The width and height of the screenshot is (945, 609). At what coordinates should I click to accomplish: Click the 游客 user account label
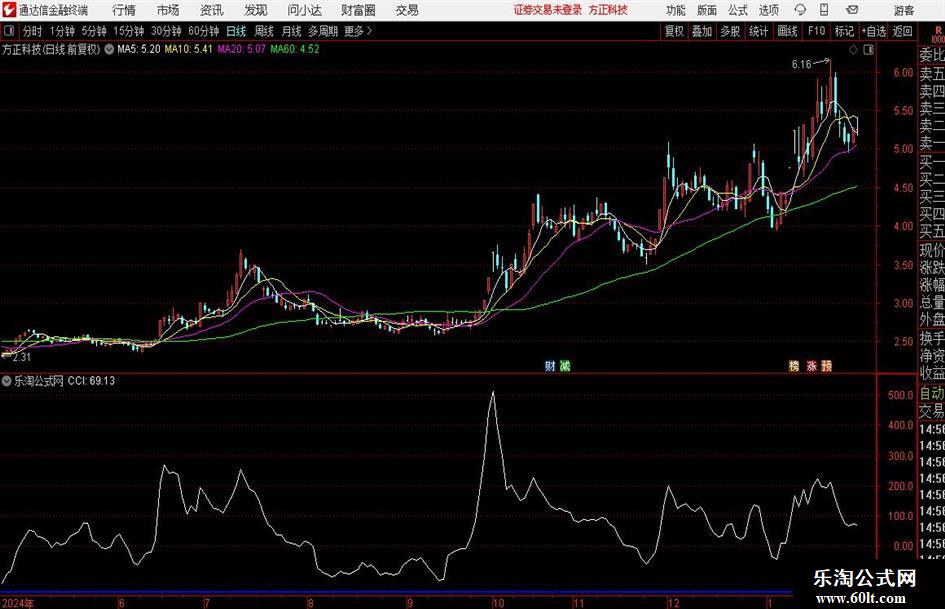pos(904,10)
